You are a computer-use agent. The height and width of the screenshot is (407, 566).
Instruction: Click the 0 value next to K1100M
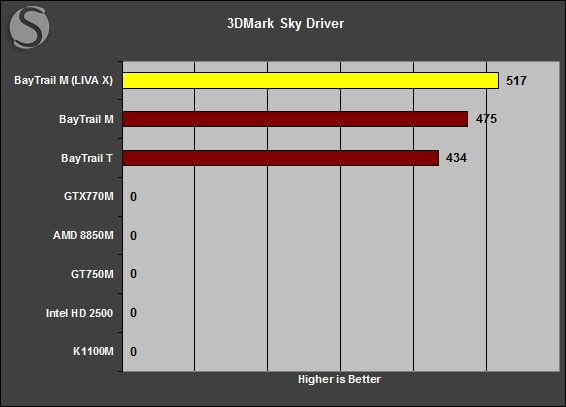pyautogui.click(x=134, y=352)
